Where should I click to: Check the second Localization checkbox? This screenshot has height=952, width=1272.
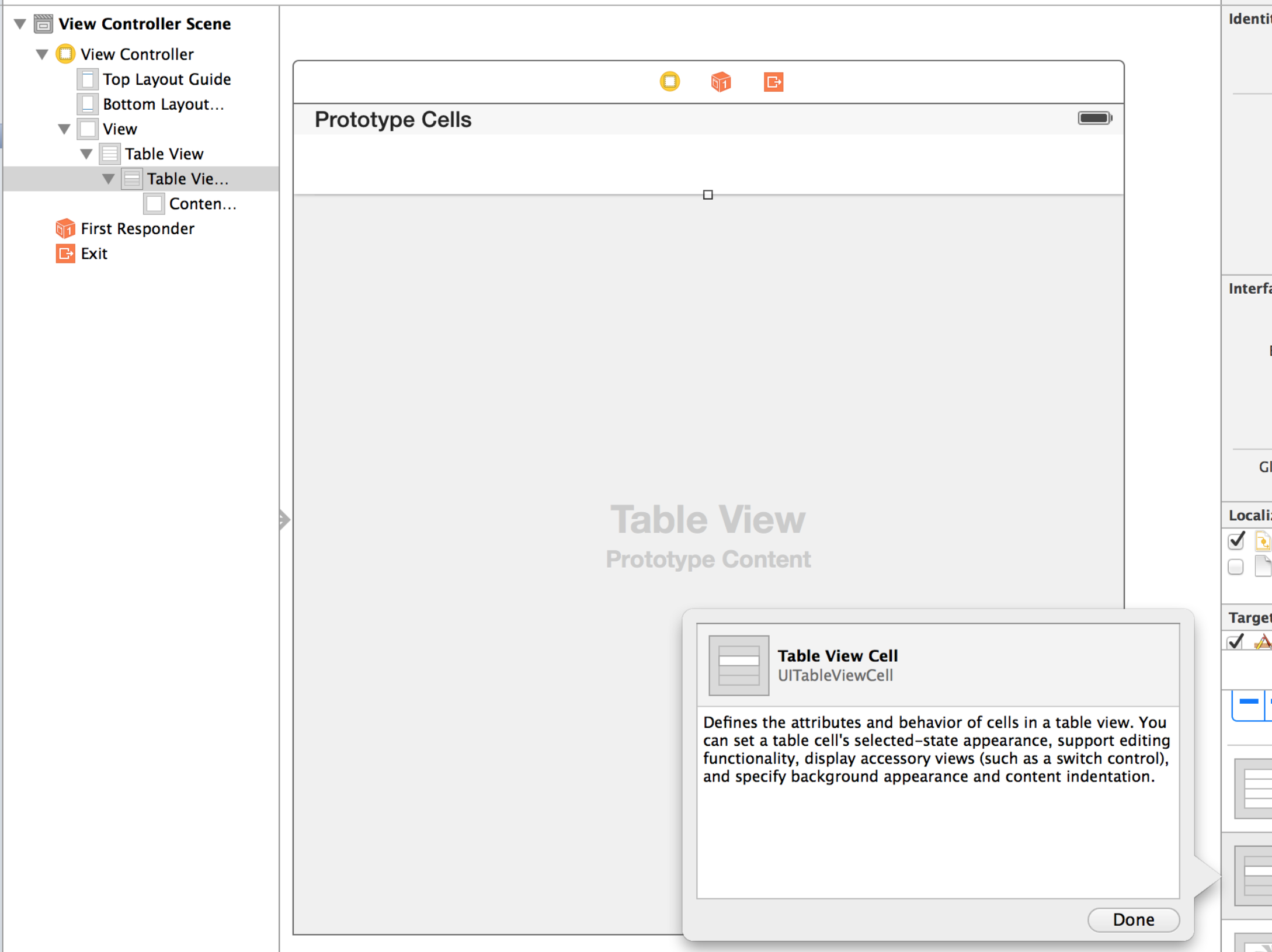point(1236,567)
